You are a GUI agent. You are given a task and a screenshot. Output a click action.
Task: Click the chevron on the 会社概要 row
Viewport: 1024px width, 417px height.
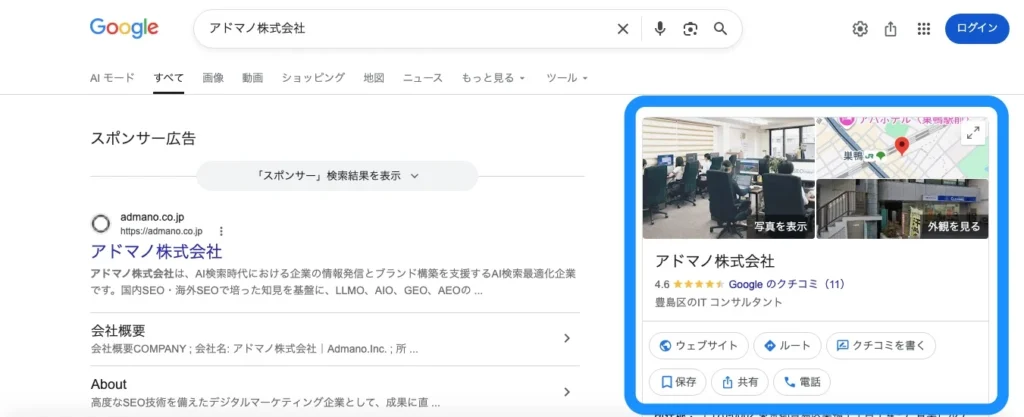(567, 338)
